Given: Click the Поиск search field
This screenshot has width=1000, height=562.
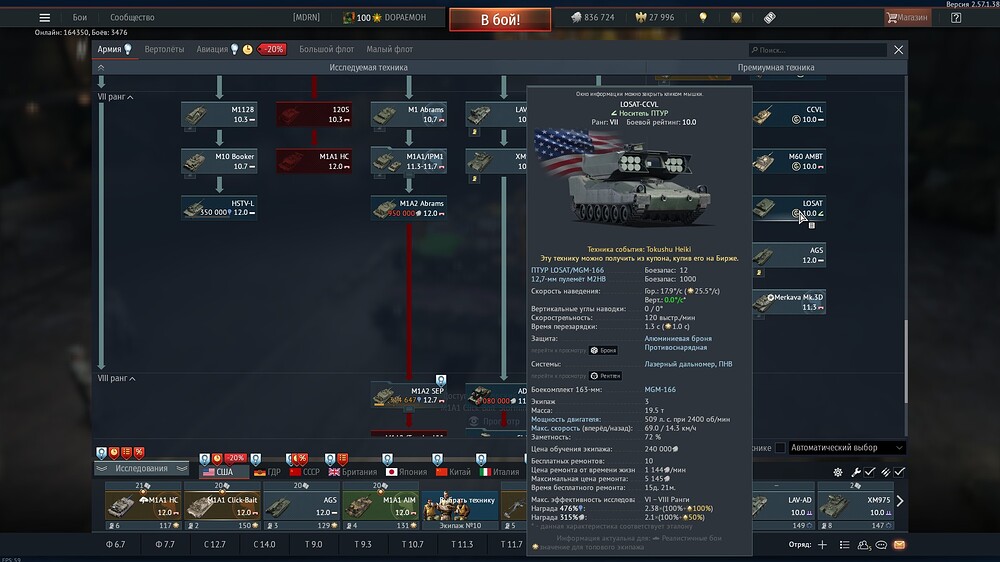Looking at the screenshot, I should click(817, 50).
